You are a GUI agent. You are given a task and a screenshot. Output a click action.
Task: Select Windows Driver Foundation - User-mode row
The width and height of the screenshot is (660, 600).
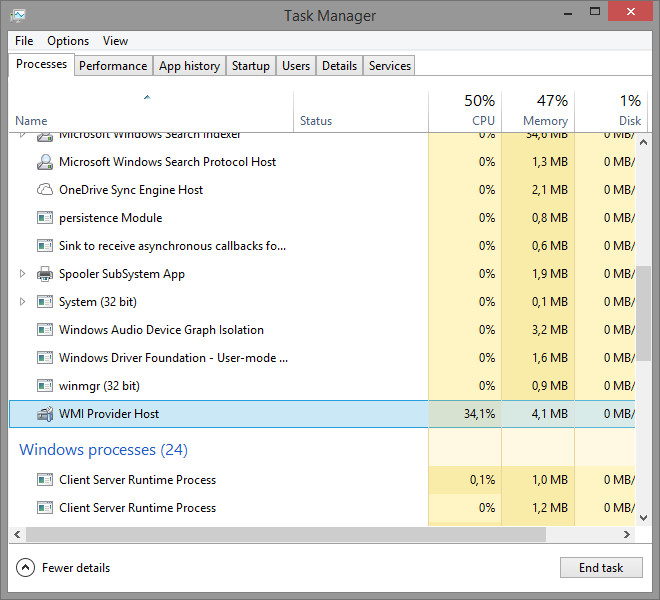[322, 357]
